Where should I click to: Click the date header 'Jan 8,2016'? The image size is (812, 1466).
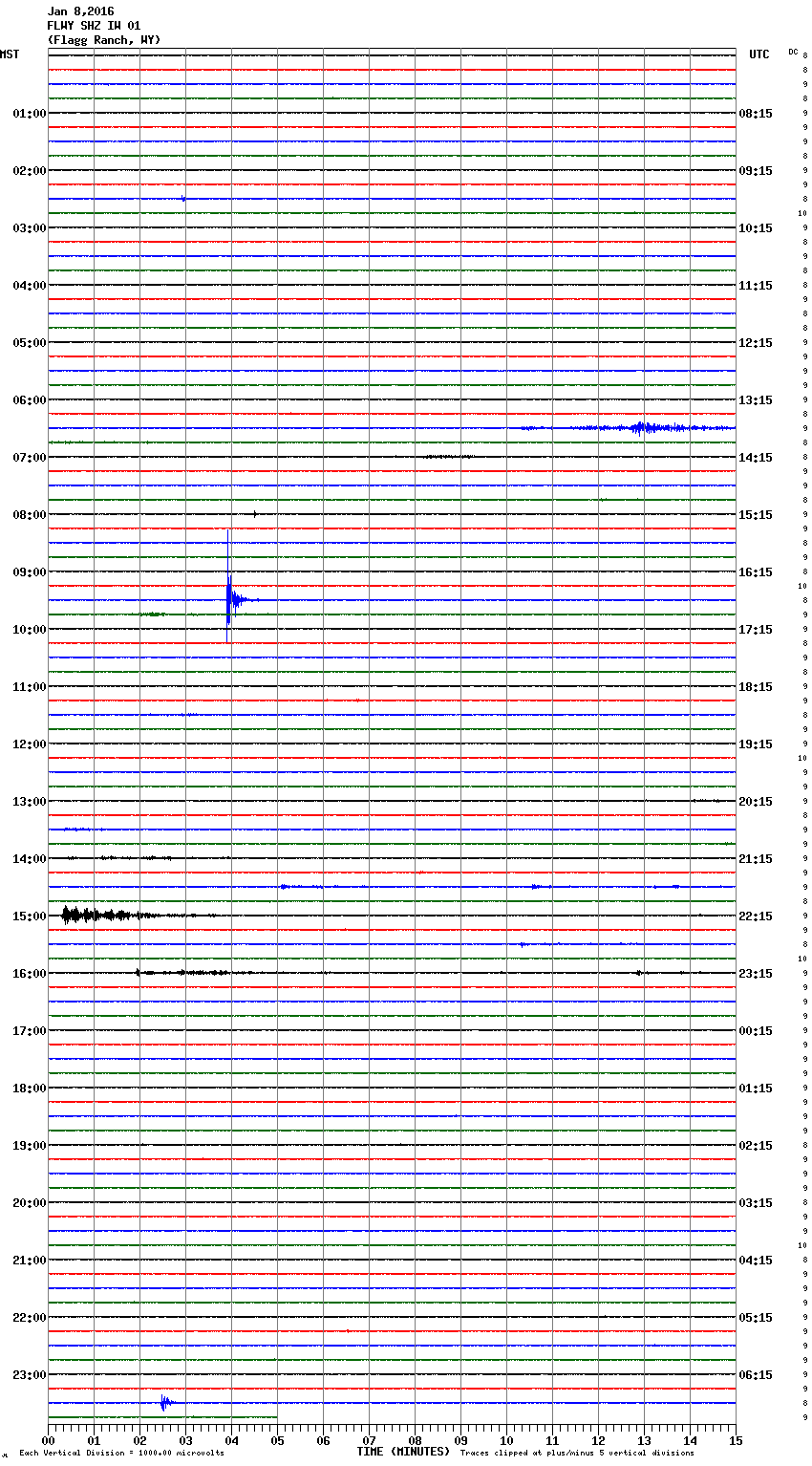pos(80,11)
